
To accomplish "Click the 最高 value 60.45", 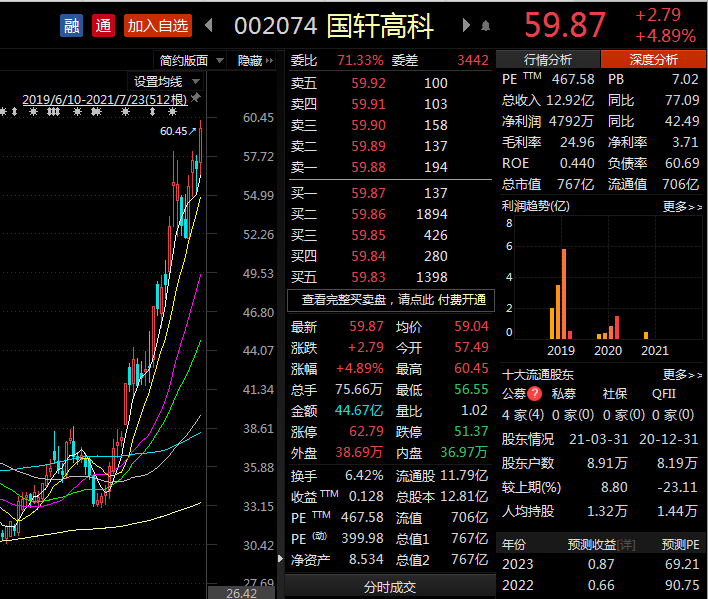I will 471,368.
